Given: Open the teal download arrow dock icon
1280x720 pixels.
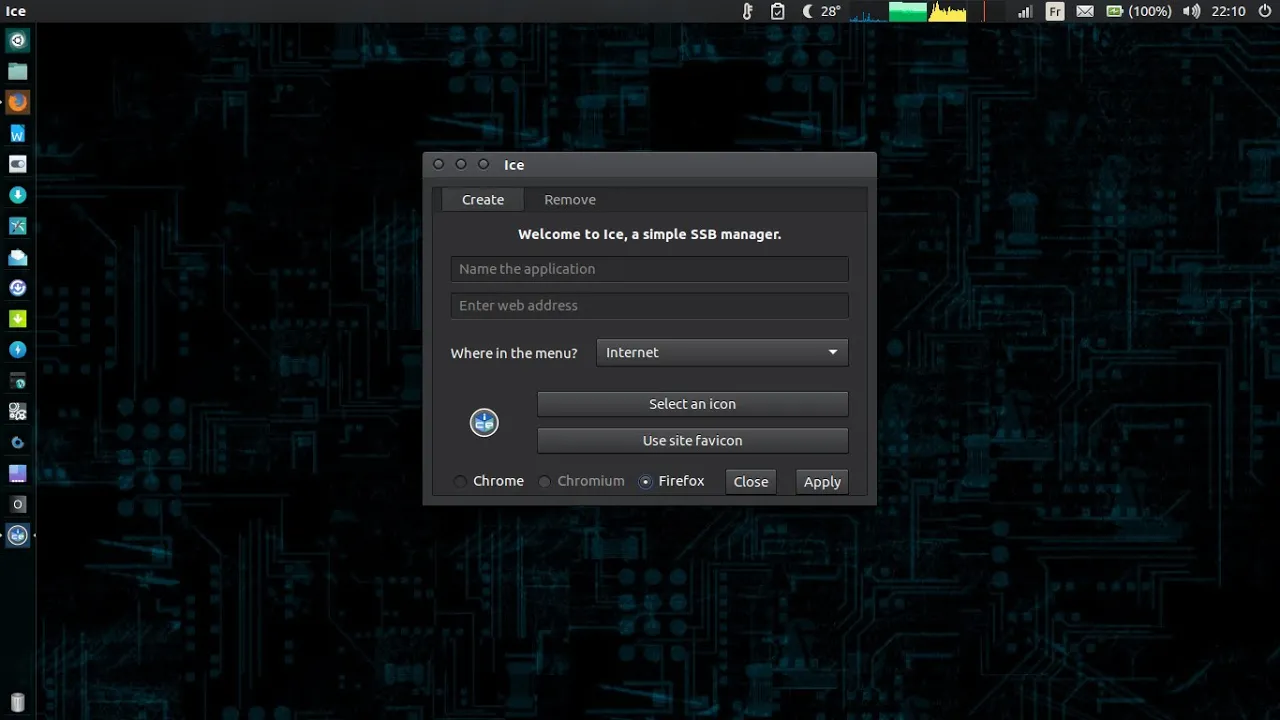Looking at the screenshot, I should 17,195.
